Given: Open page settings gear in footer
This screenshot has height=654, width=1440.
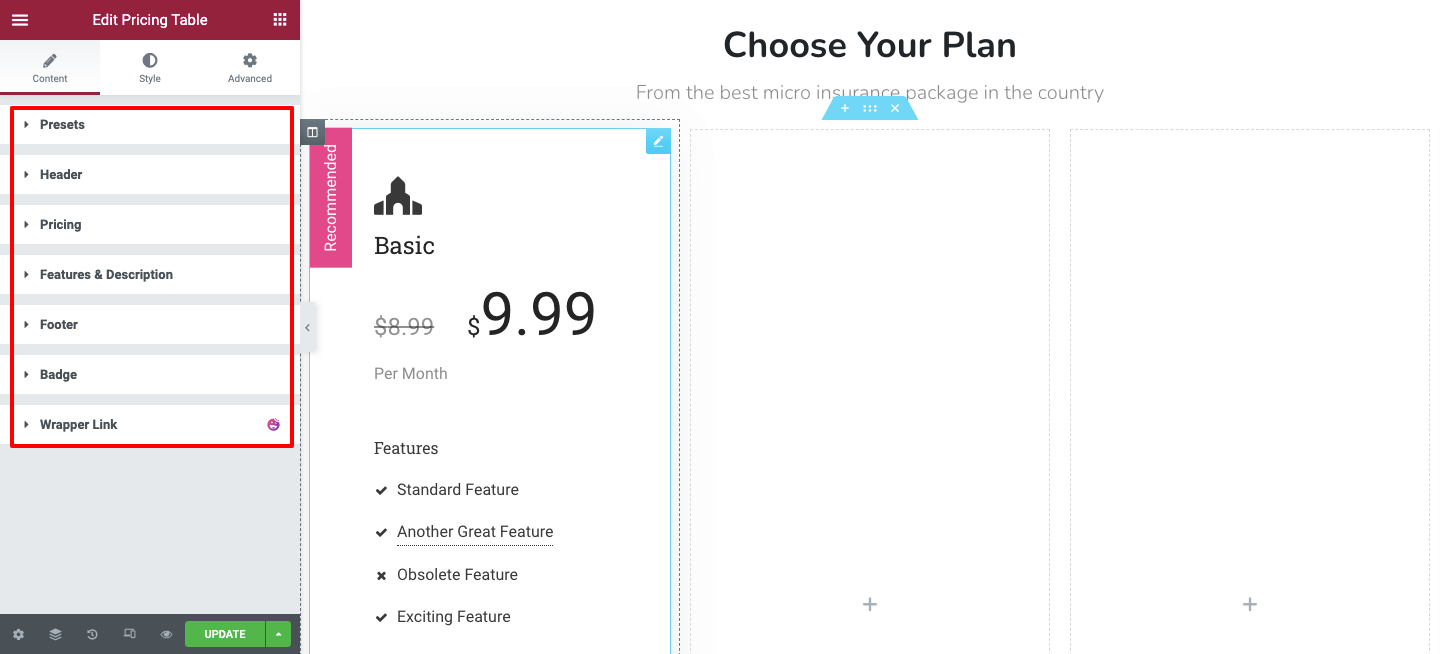Looking at the screenshot, I should click(x=18, y=634).
